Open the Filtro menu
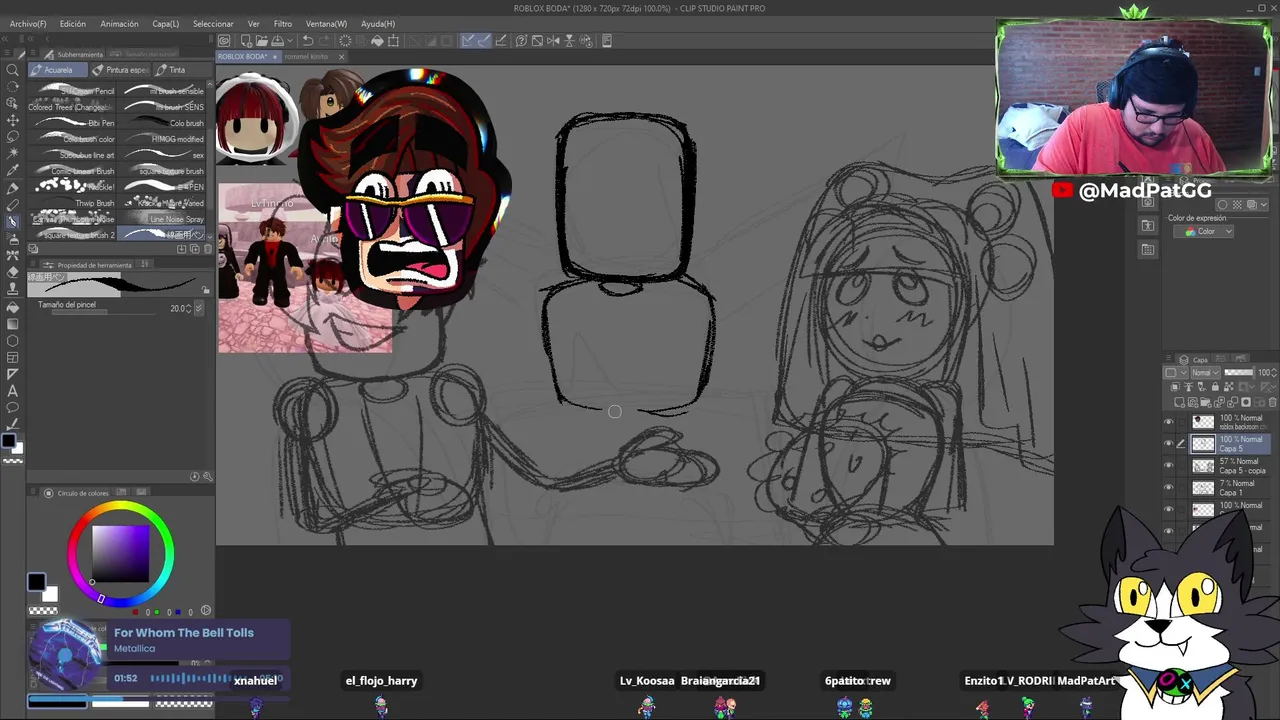Viewport: 1280px width, 720px height. (x=283, y=23)
